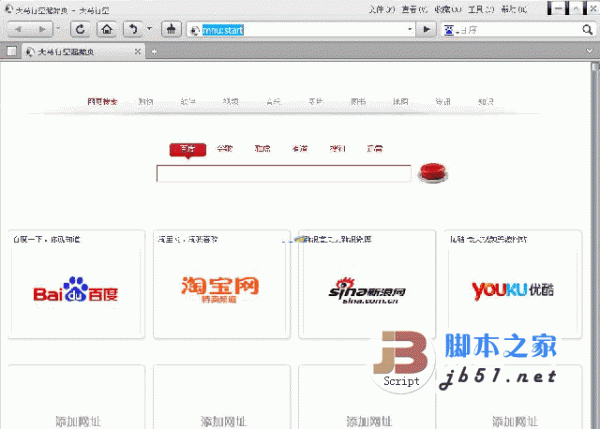Screen dimensions: 600x429
Task: Expand the undo button dropdown arrow
Action: (x=150, y=29)
